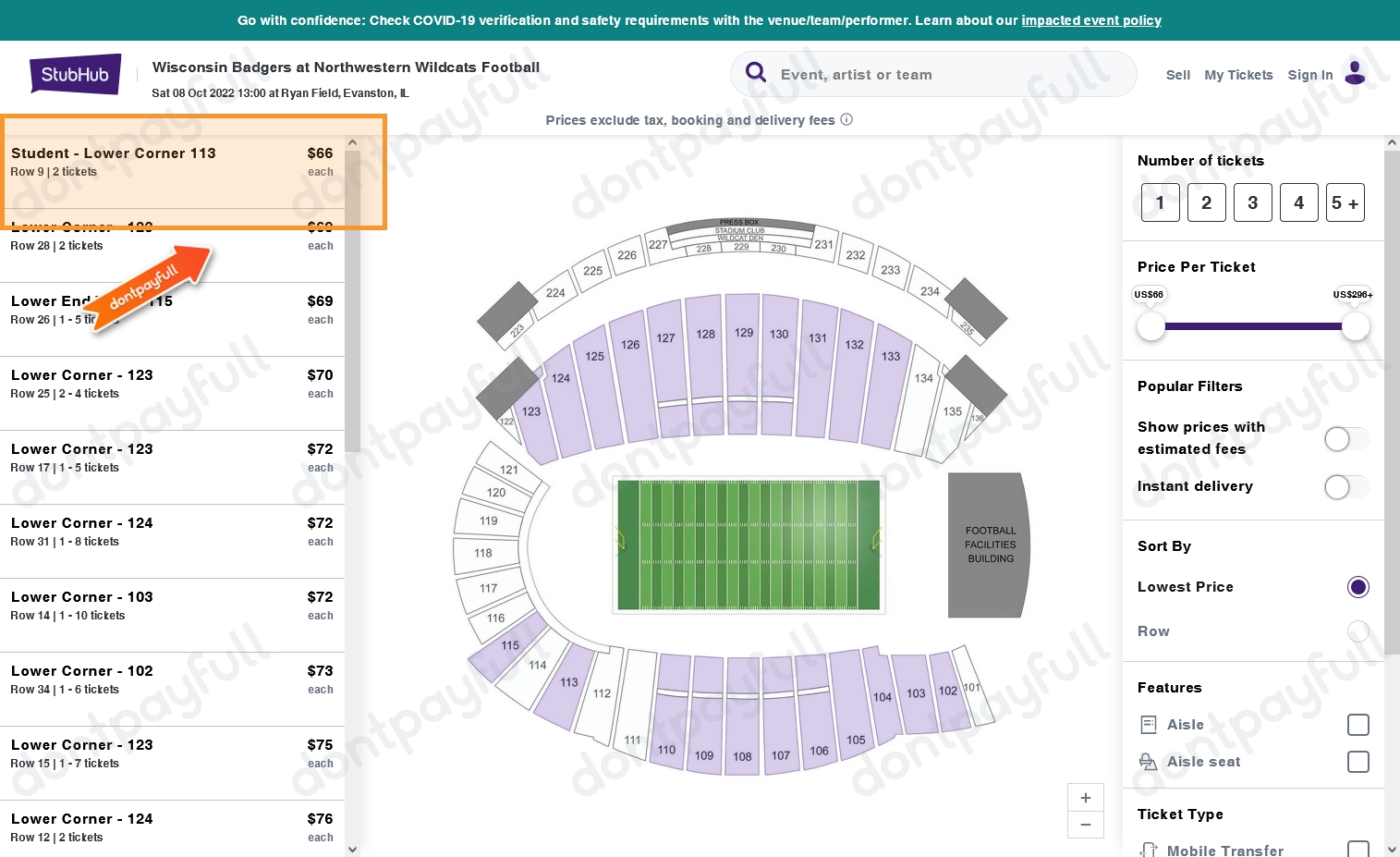Check the Aisle feature checkbox

tap(1357, 725)
